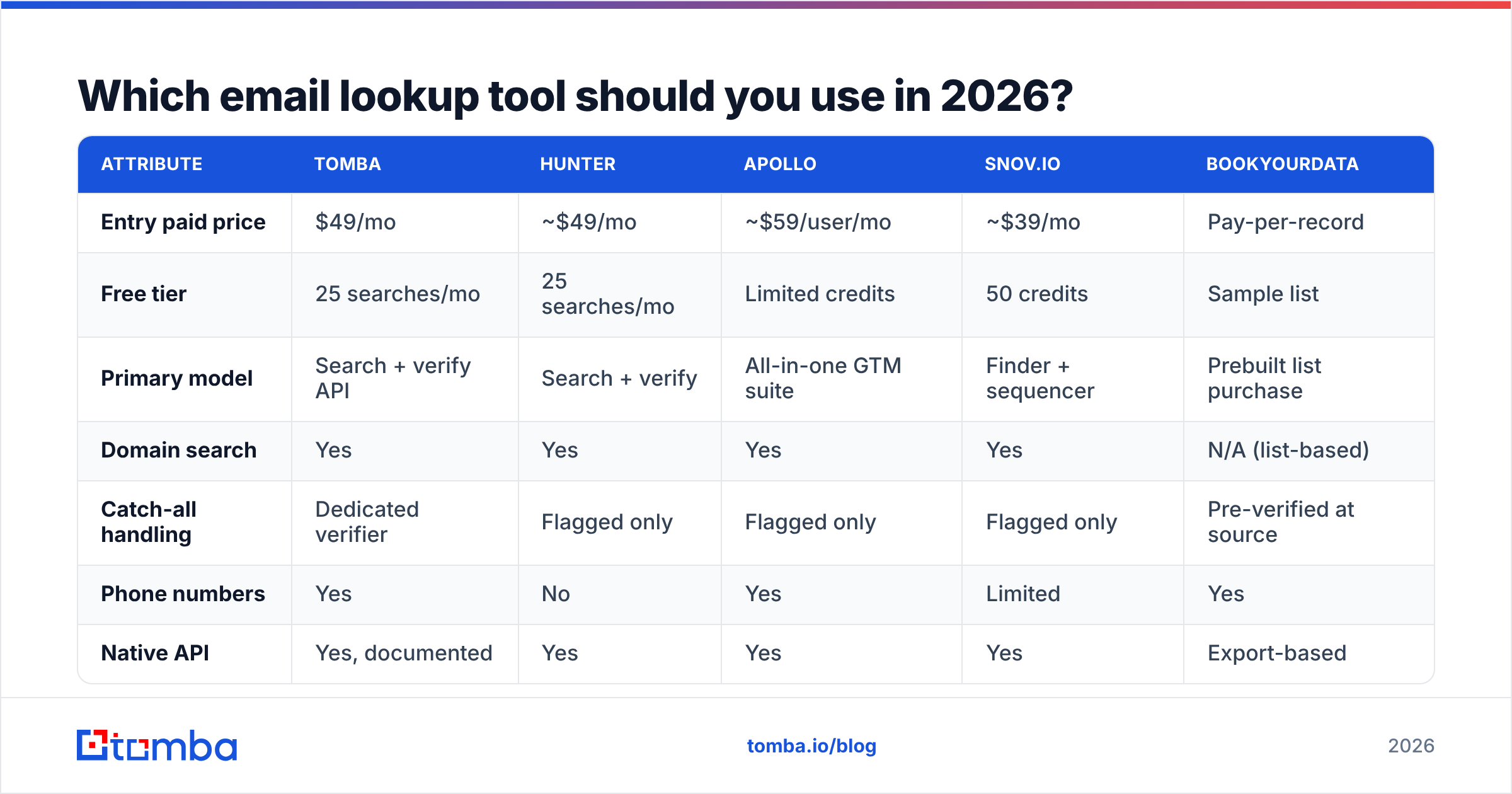Click the 'Catch-all handling' row label

pos(149,522)
